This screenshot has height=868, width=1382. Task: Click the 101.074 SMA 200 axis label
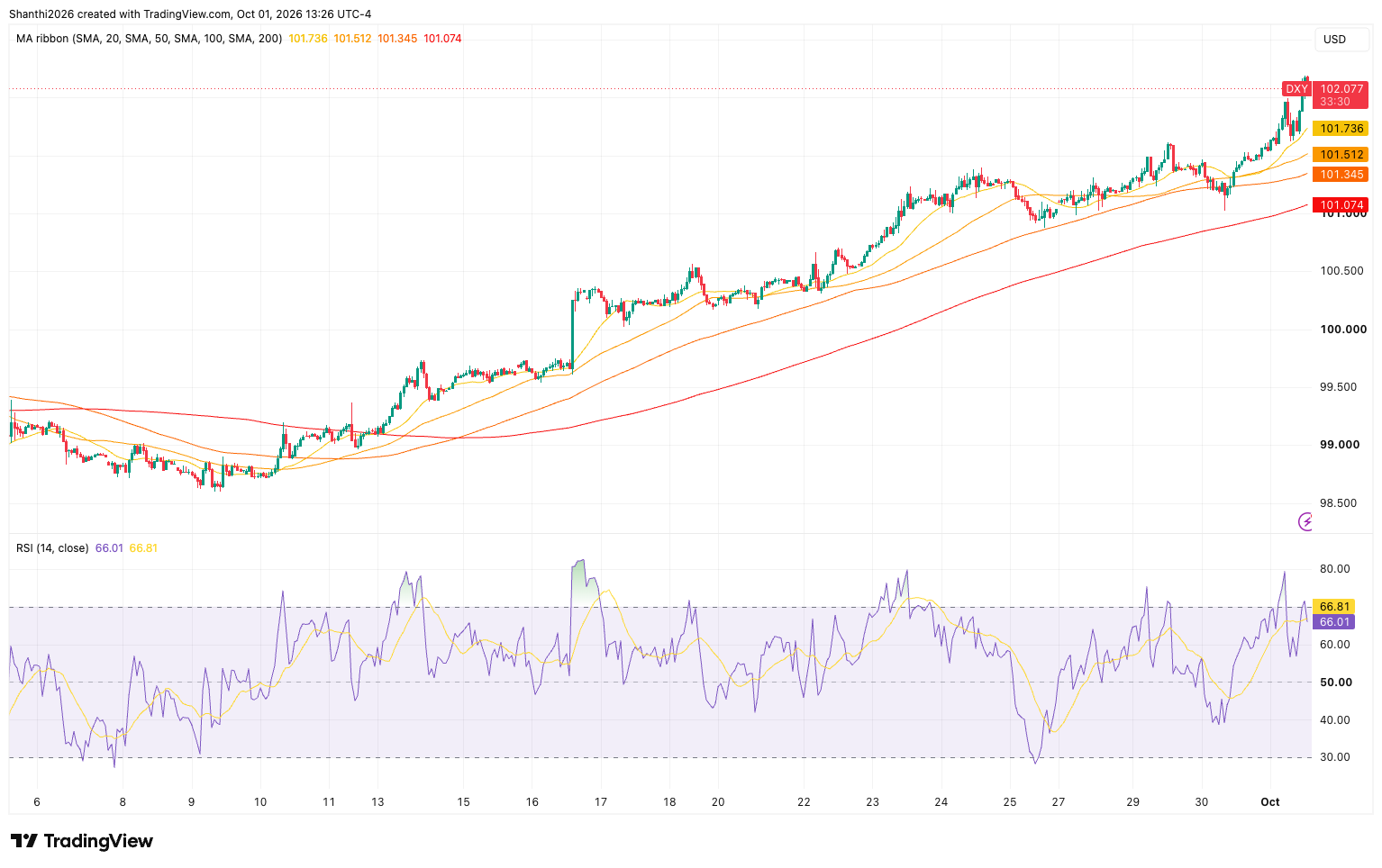pyautogui.click(x=1341, y=205)
